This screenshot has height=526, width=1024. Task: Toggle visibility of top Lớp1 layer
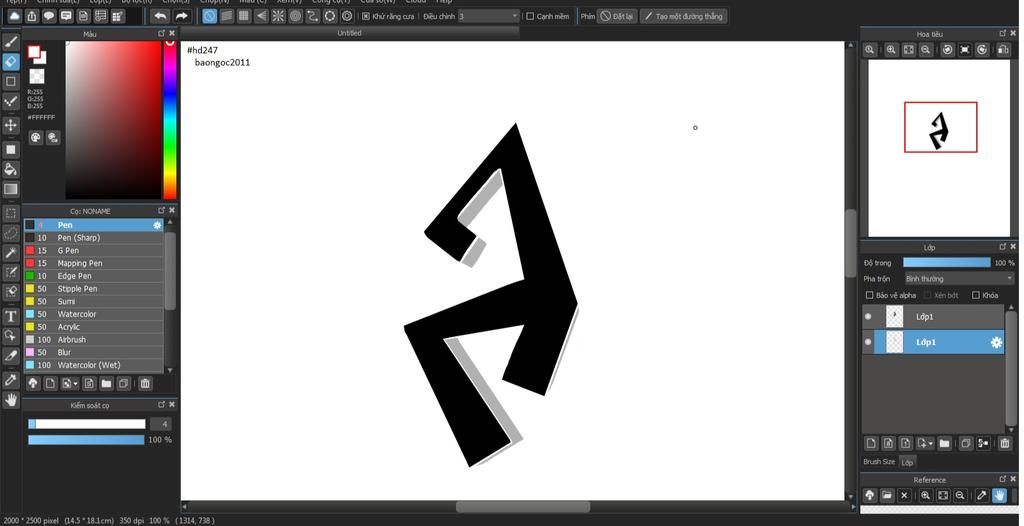868,317
